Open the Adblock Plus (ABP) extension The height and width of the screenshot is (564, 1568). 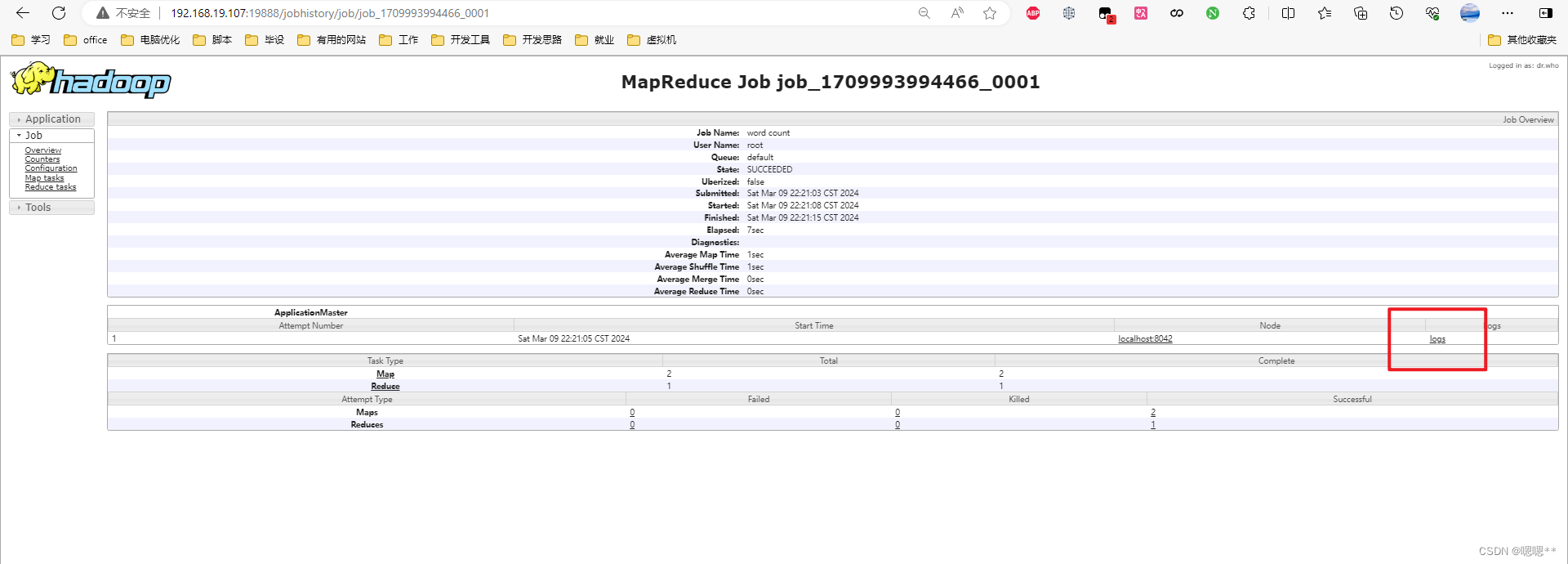pyautogui.click(x=1033, y=13)
